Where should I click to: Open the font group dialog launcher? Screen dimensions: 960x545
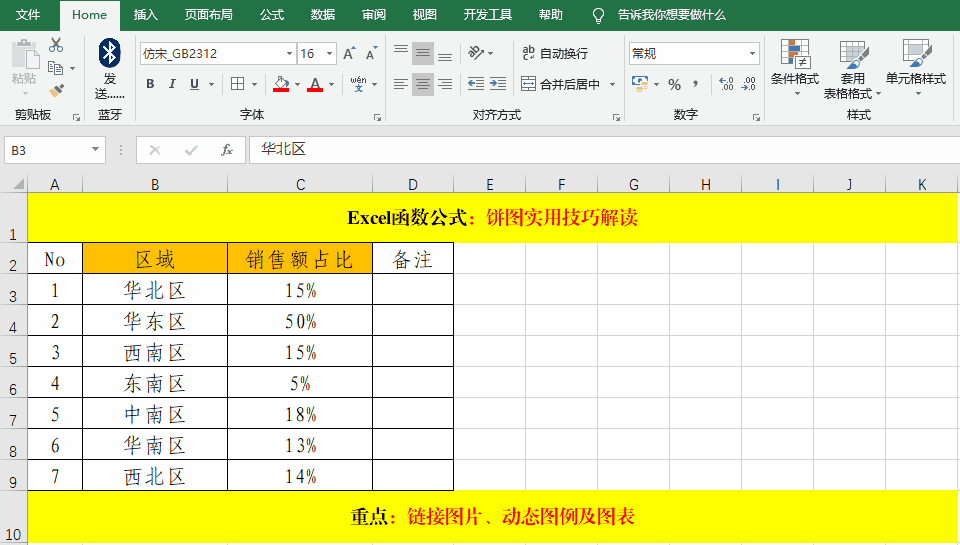point(378,117)
